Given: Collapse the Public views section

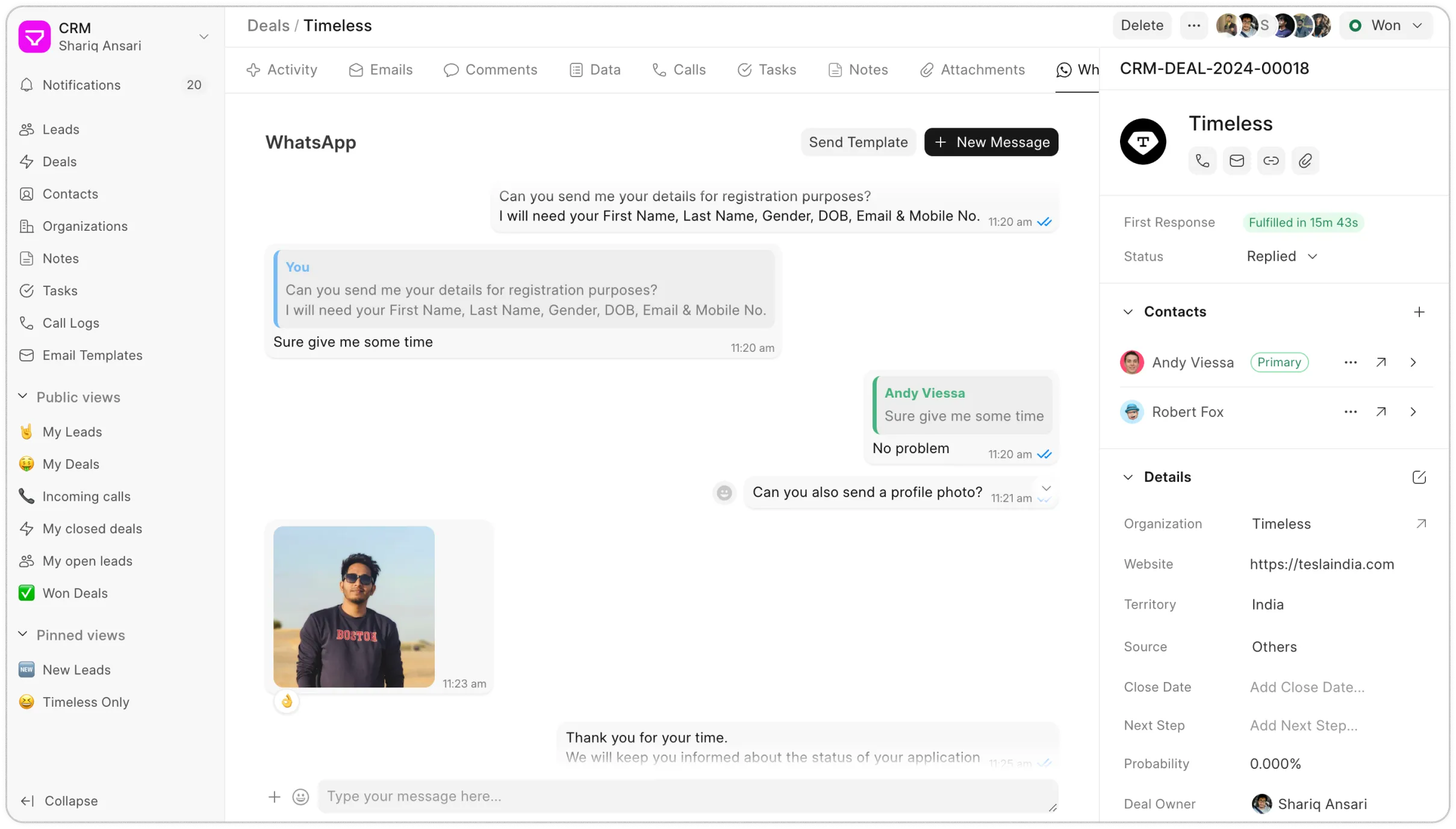Looking at the screenshot, I should point(23,397).
